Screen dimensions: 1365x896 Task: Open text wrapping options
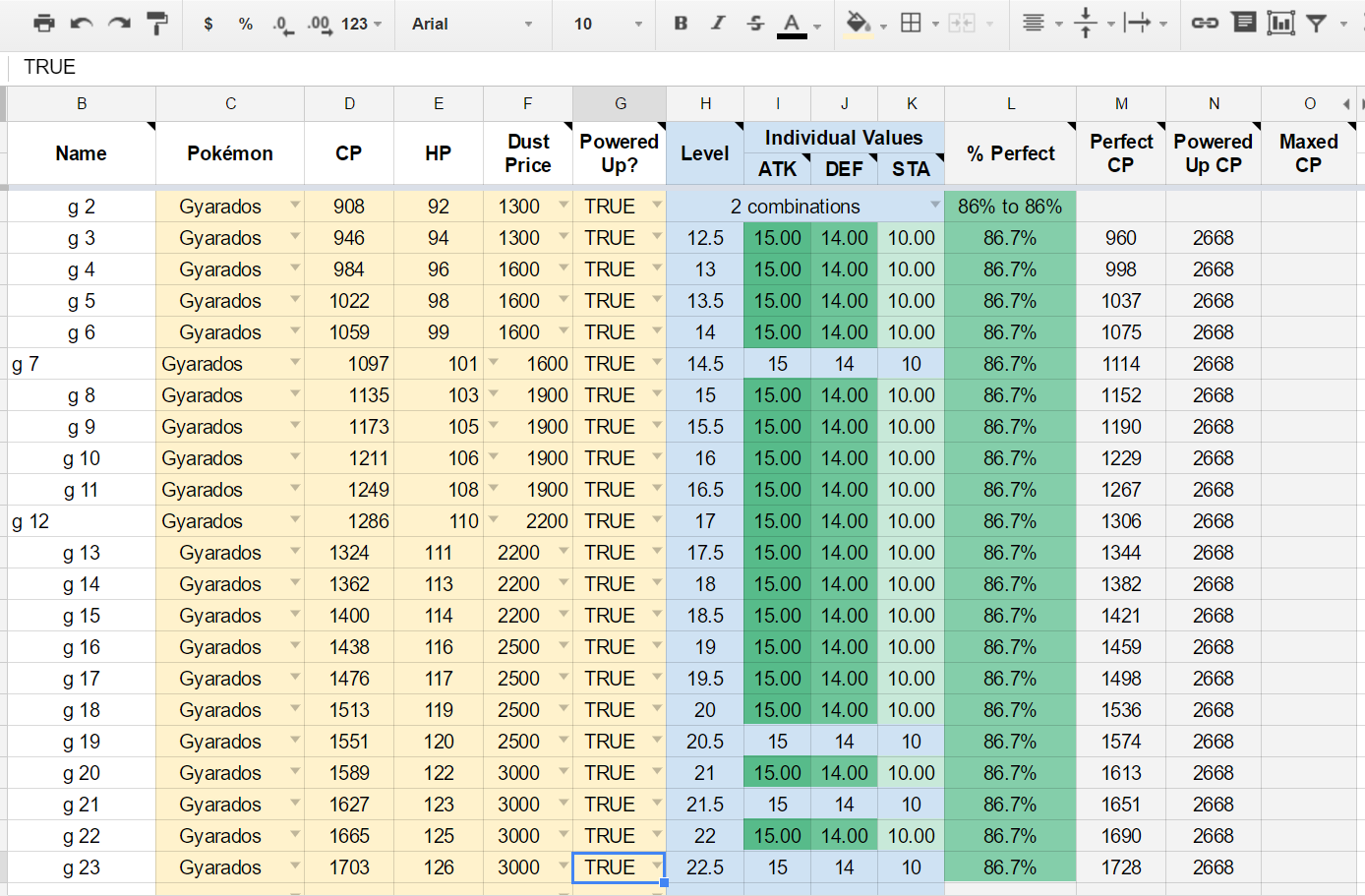coord(1137,24)
